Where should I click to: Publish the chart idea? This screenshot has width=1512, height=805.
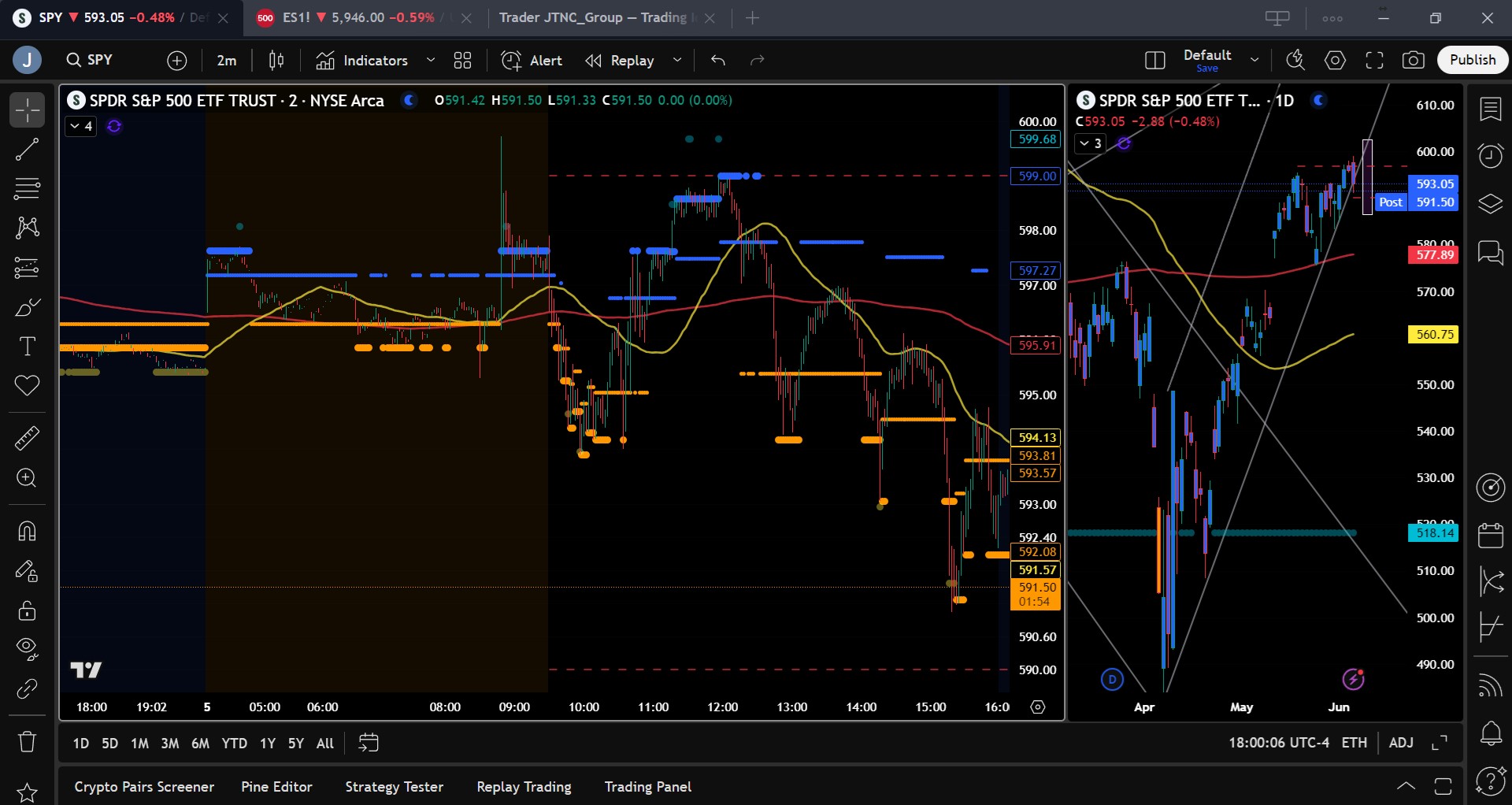tap(1473, 60)
